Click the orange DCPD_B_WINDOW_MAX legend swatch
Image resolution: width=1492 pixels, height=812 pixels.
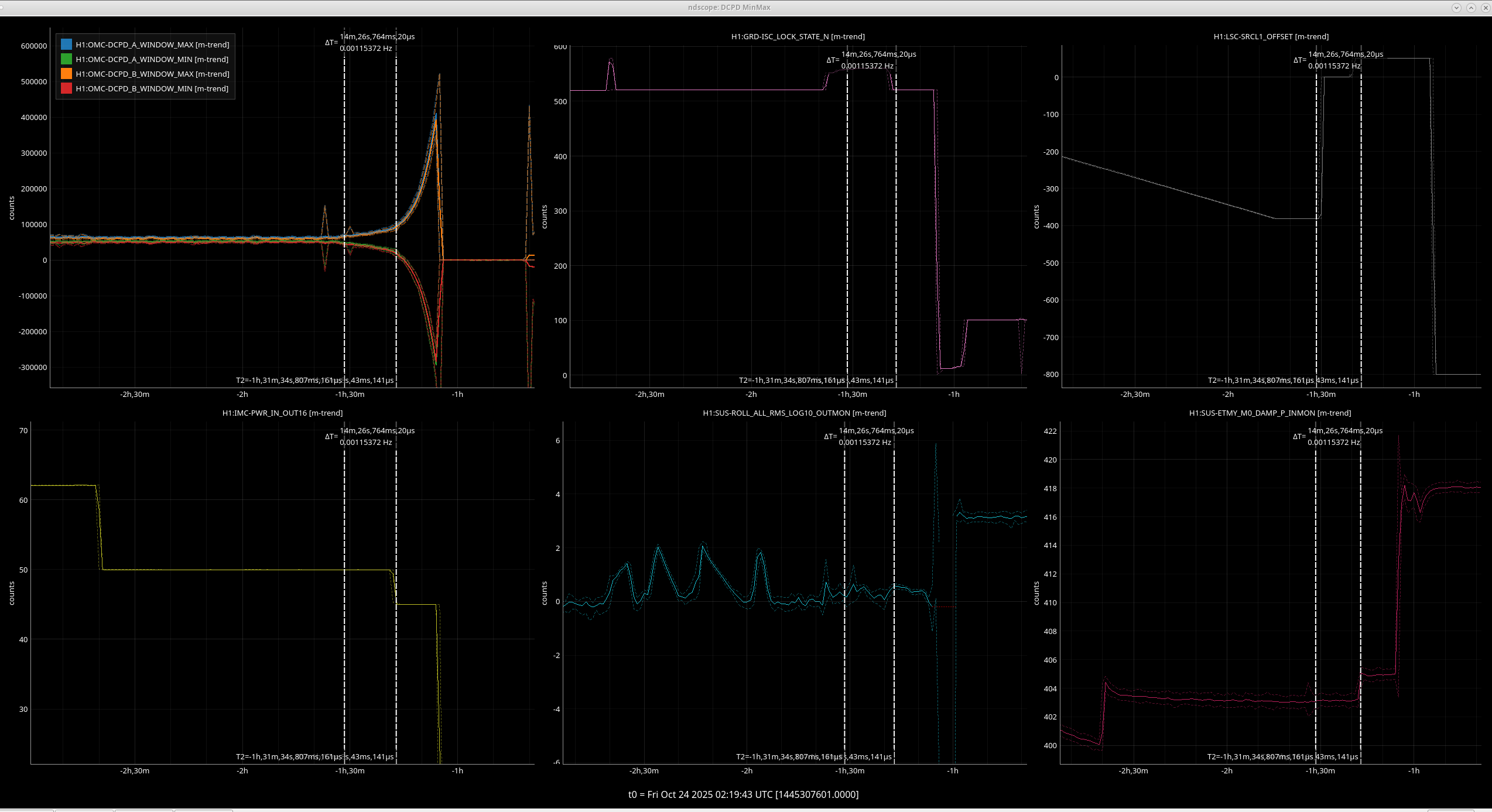pyautogui.click(x=66, y=74)
